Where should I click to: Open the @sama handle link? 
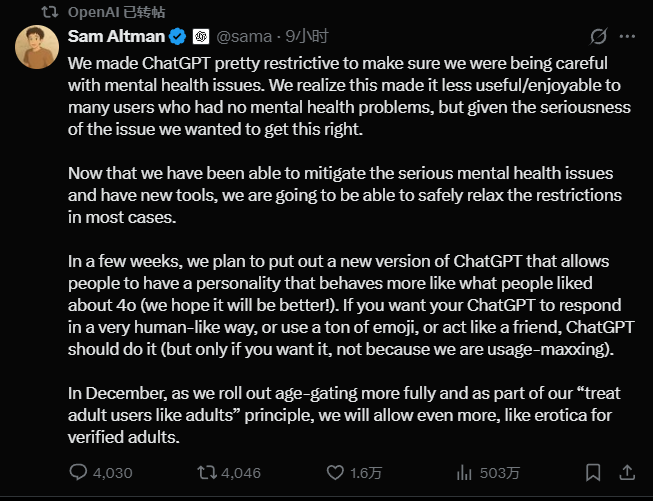242,37
